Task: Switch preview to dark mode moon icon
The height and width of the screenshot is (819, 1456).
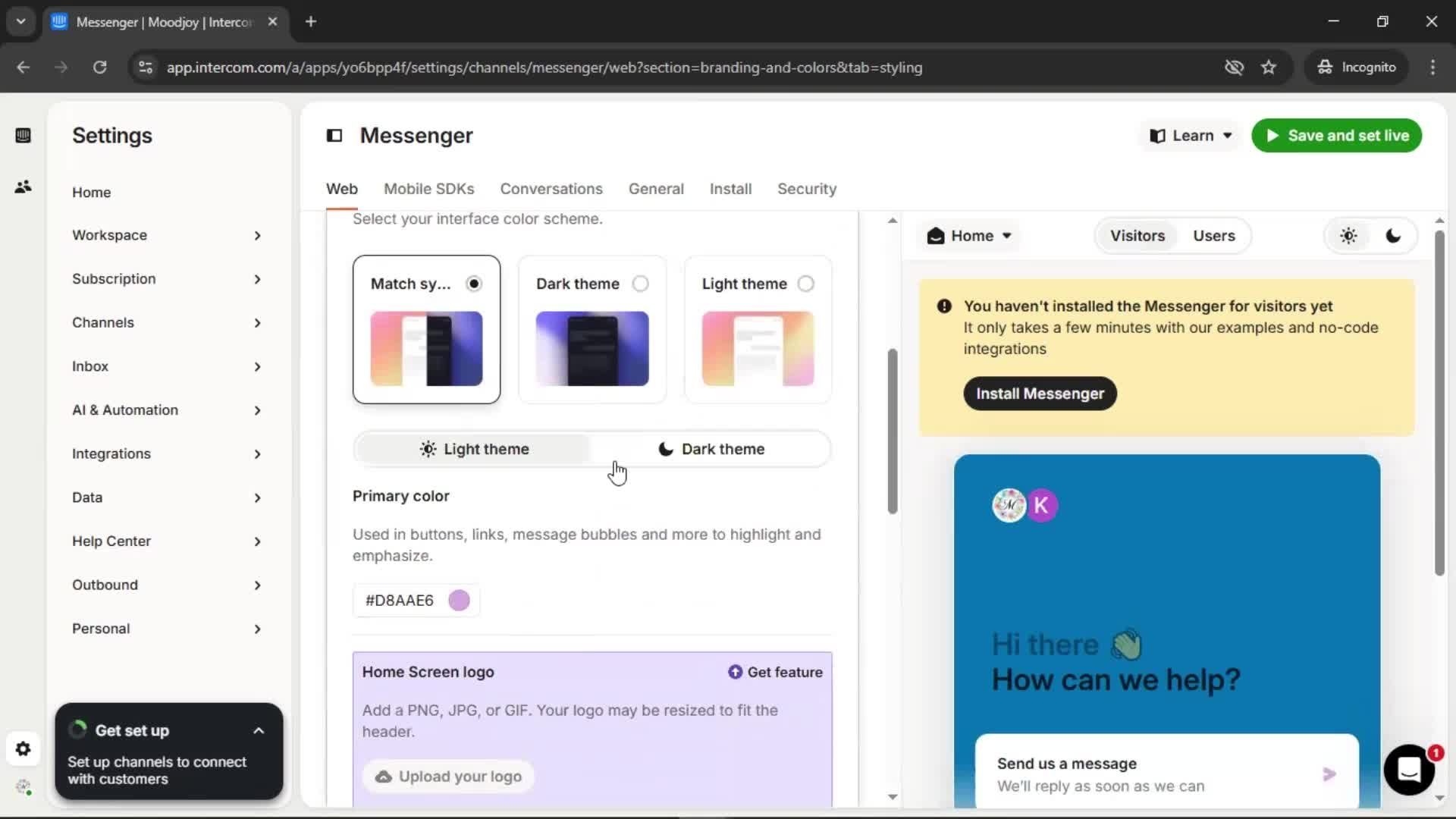Action: point(1393,236)
